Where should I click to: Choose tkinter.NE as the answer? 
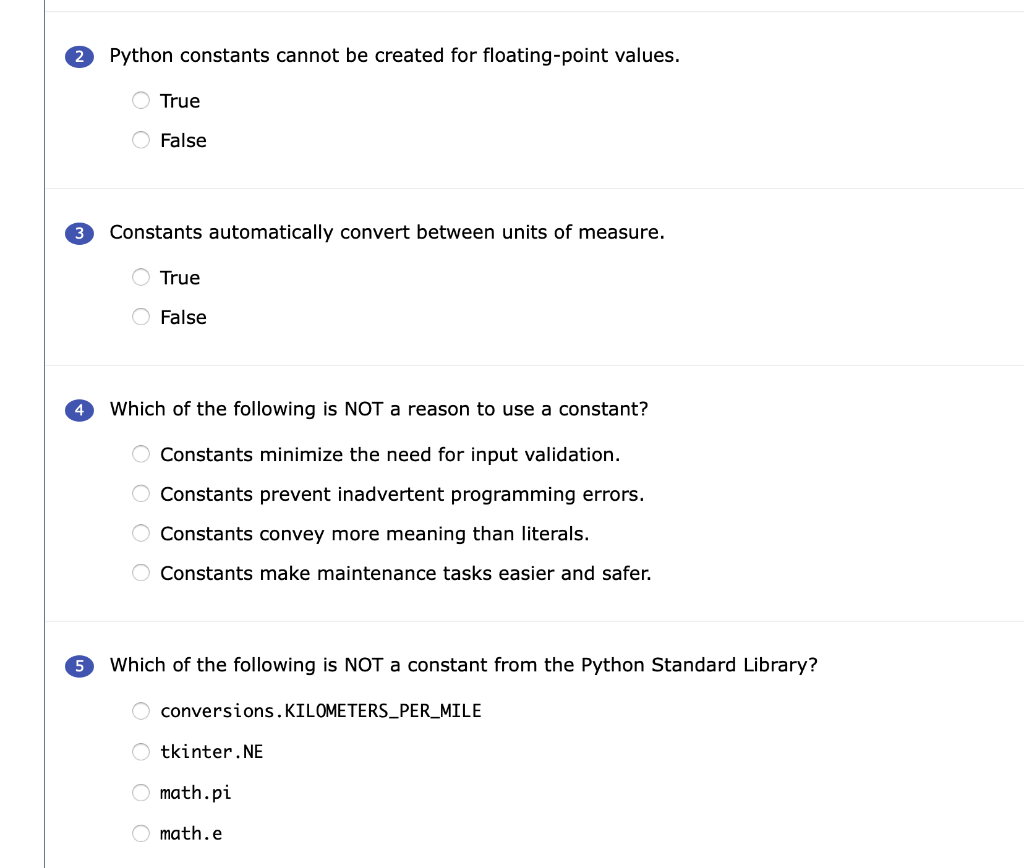pos(141,751)
